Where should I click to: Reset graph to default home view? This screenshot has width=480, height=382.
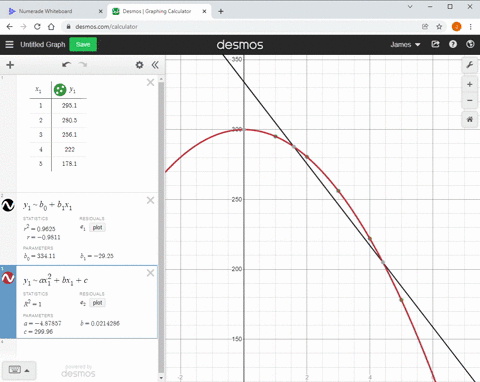[470, 119]
